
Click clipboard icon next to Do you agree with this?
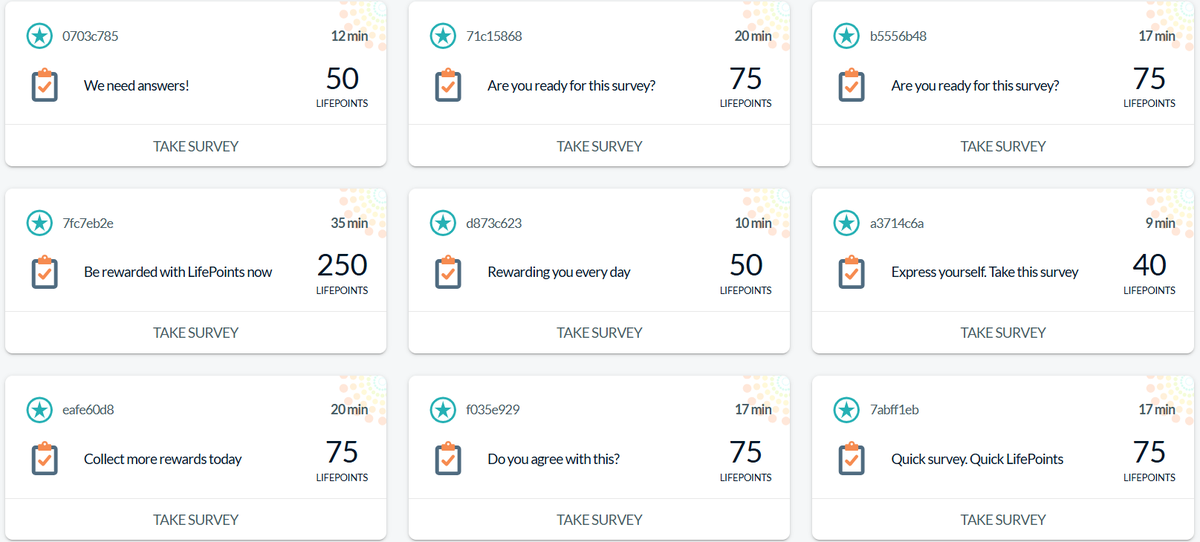448,459
